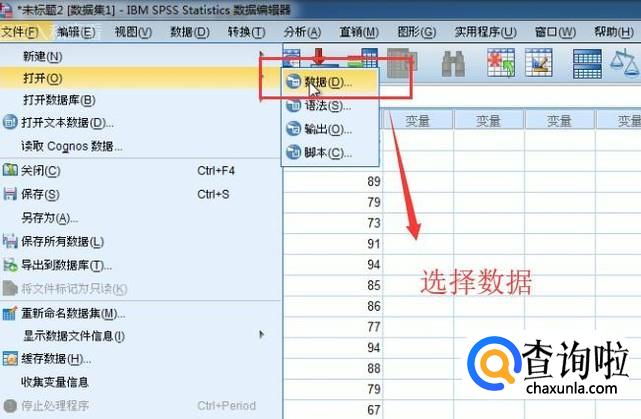Click the floppy-disk icon beside 保存(S)
641x419 pixels.
pyautogui.click(x=10, y=193)
